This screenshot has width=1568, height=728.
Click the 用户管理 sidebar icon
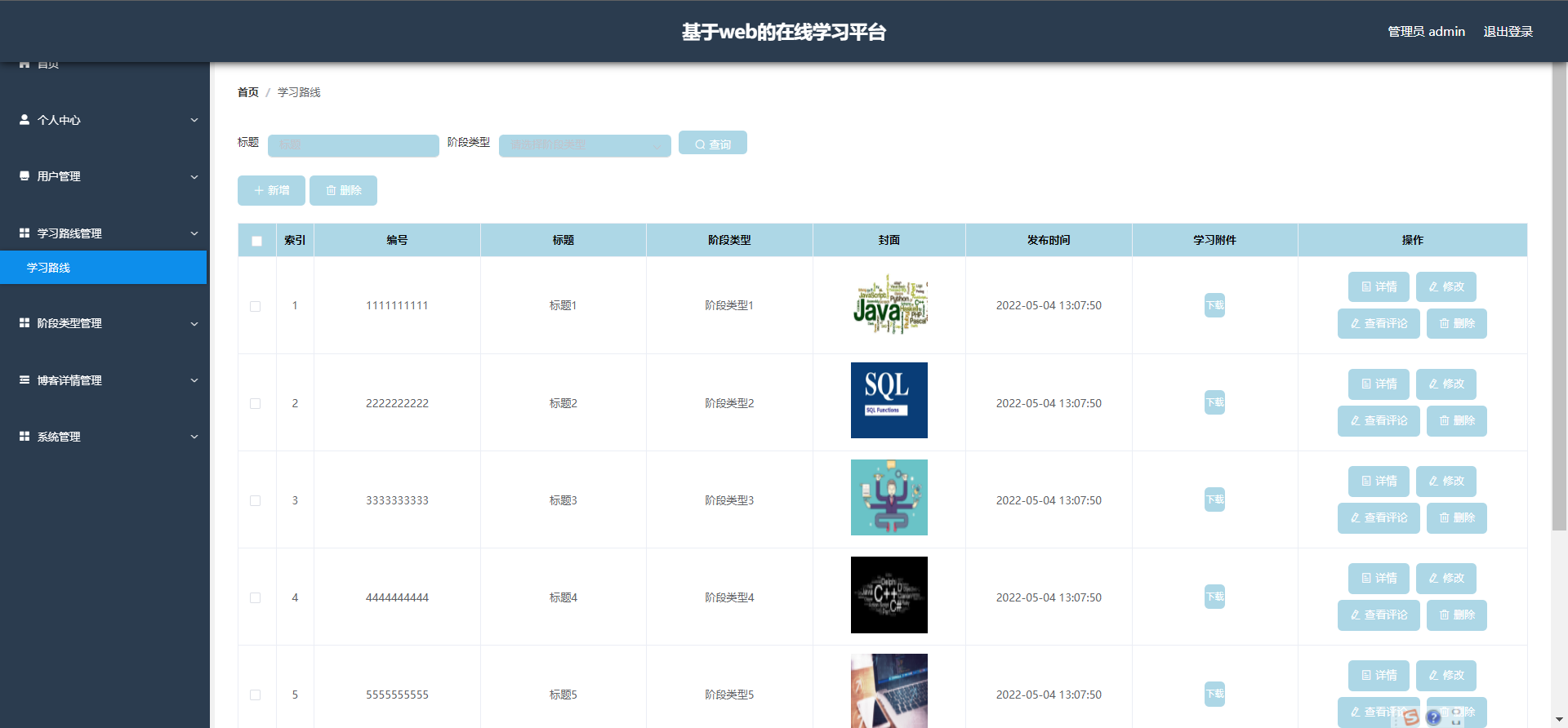click(24, 175)
